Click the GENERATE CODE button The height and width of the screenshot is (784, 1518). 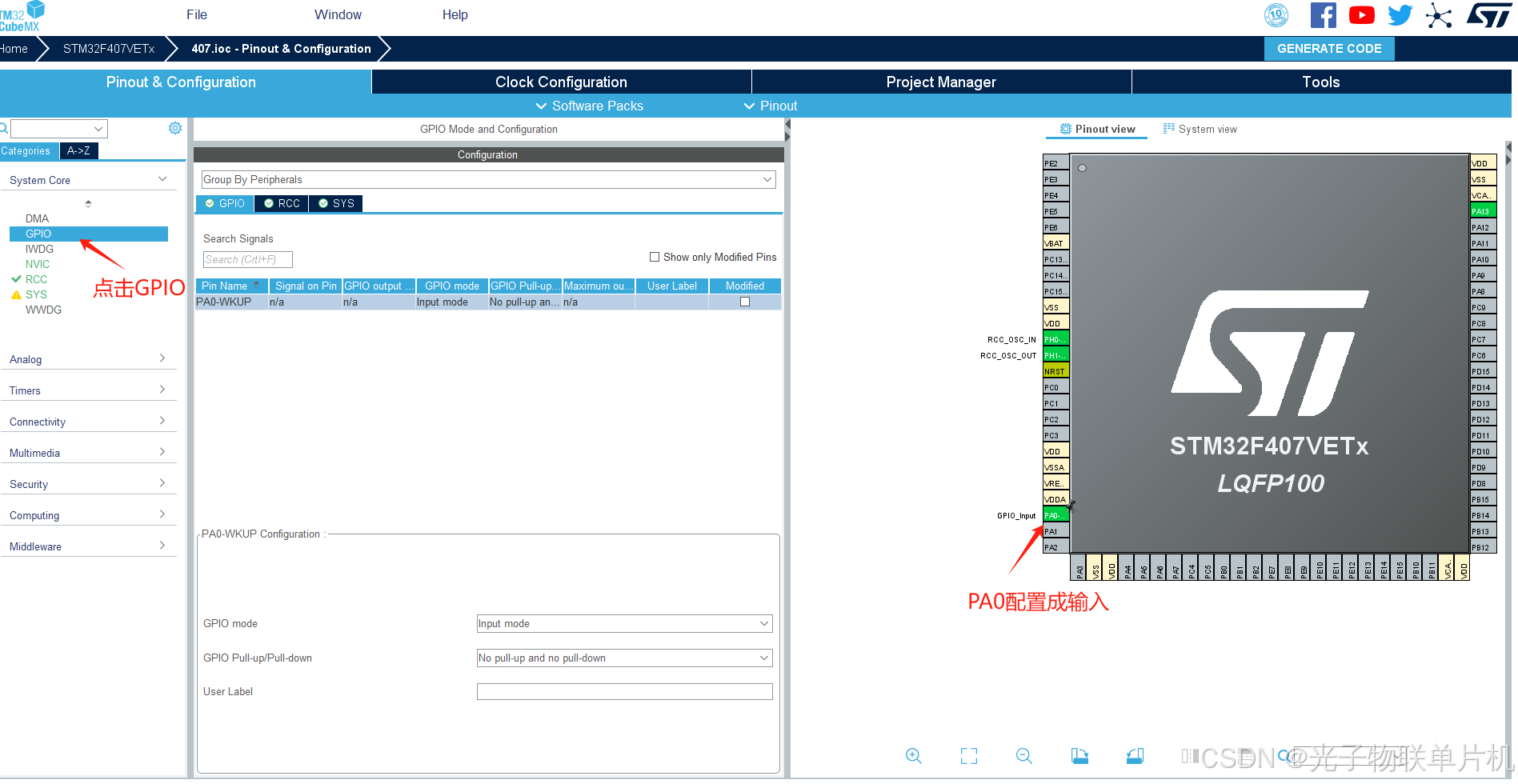pyautogui.click(x=1329, y=48)
